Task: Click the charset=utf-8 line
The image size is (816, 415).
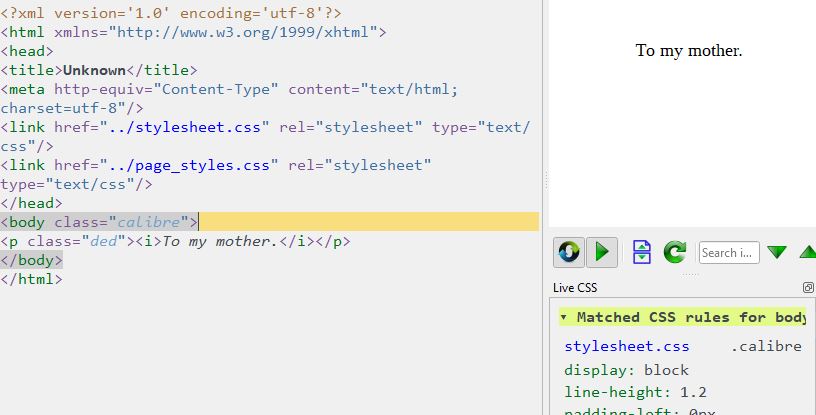Action: [x=72, y=108]
